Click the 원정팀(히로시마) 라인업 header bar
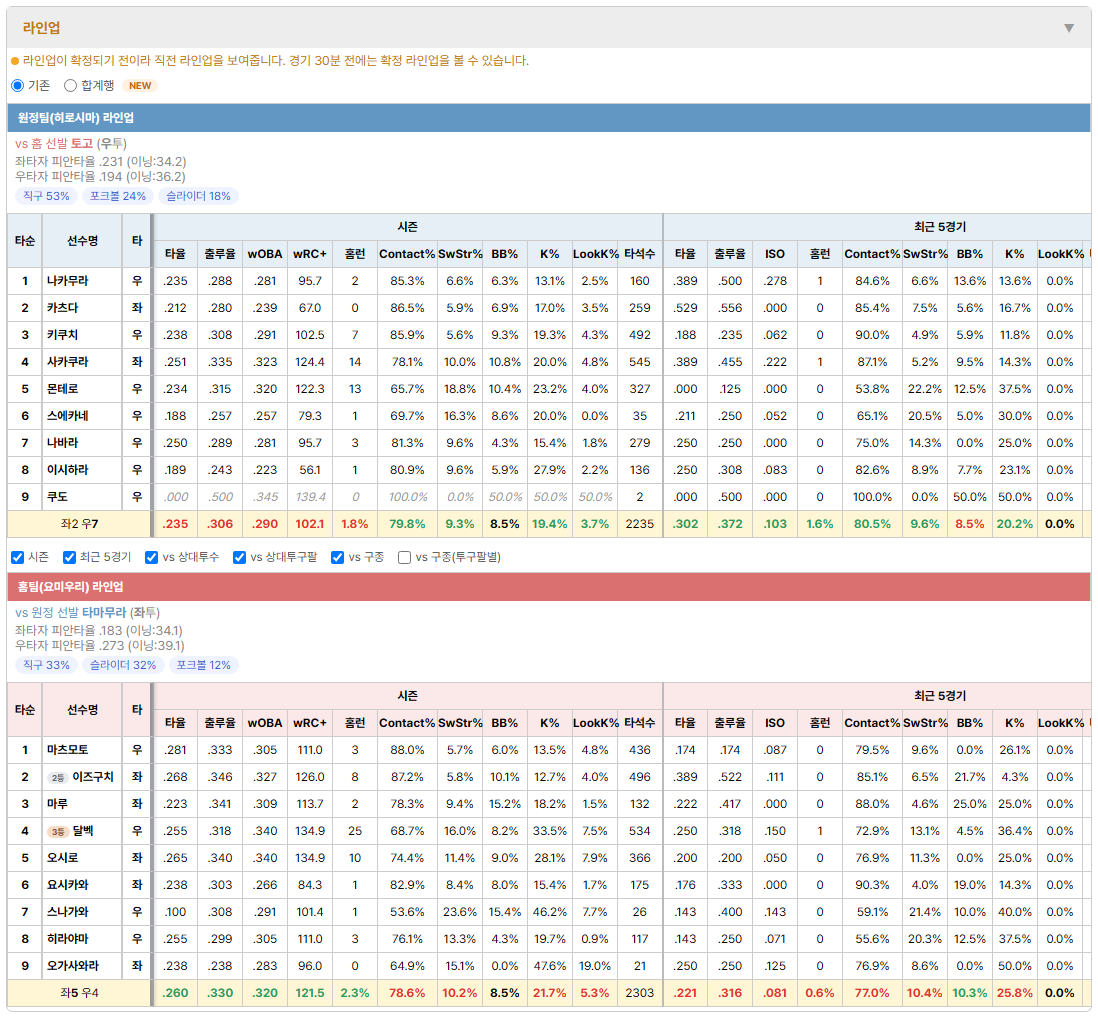Viewport: 1098px width, 1018px height. point(549,118)
